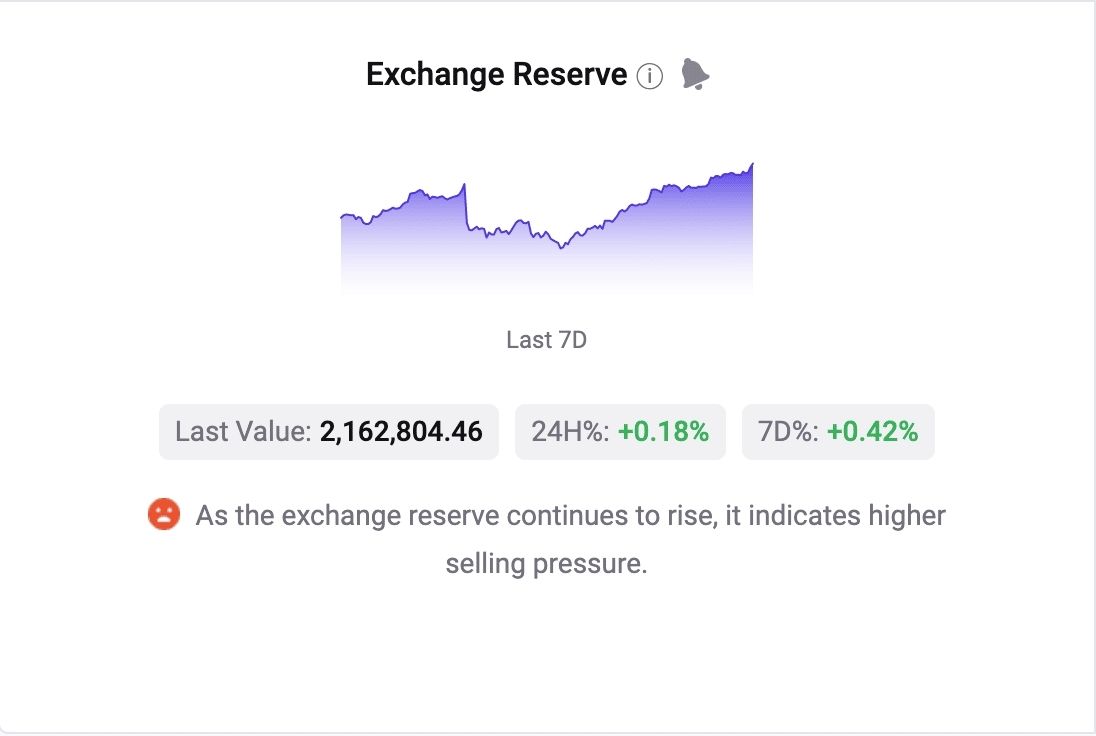Click the lowest dip in the chart line

coord(561,247)
